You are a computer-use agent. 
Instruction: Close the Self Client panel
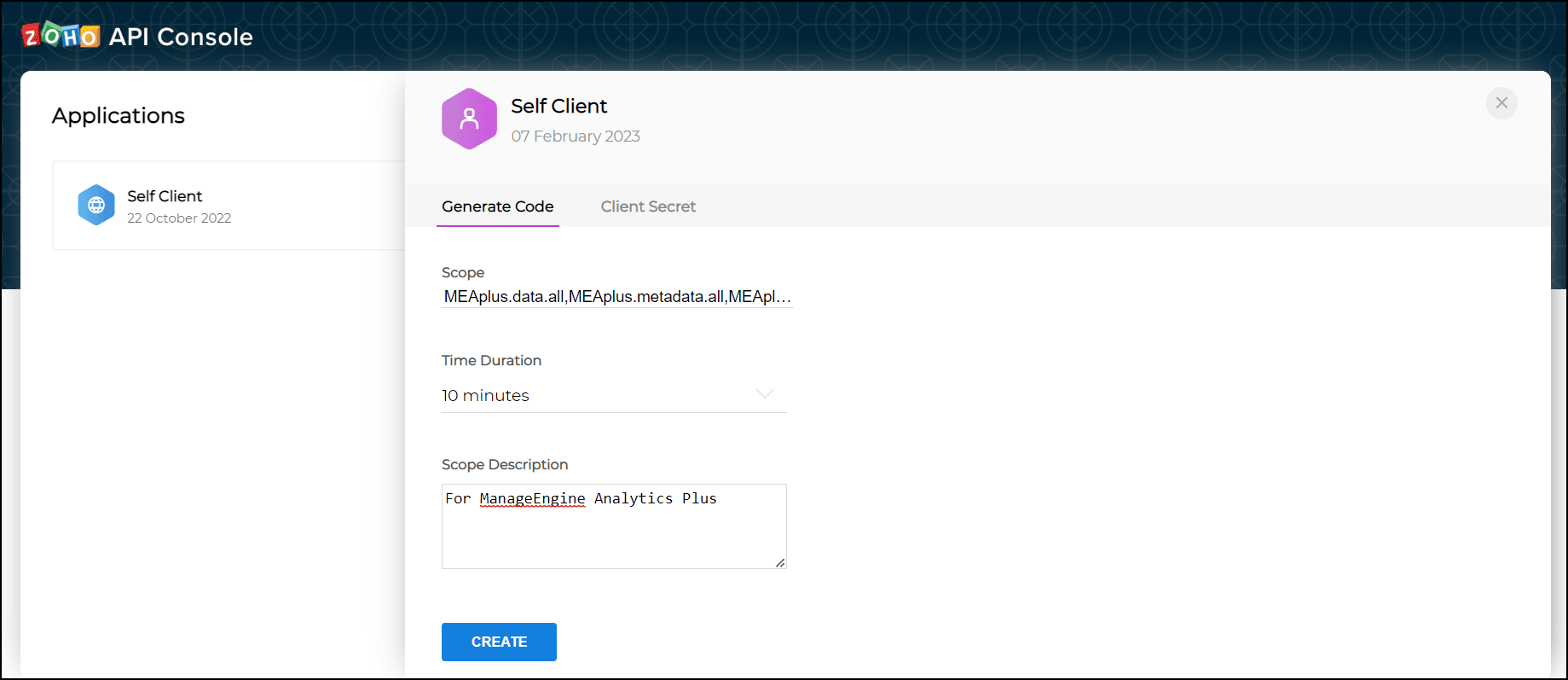coord(1501,103)
